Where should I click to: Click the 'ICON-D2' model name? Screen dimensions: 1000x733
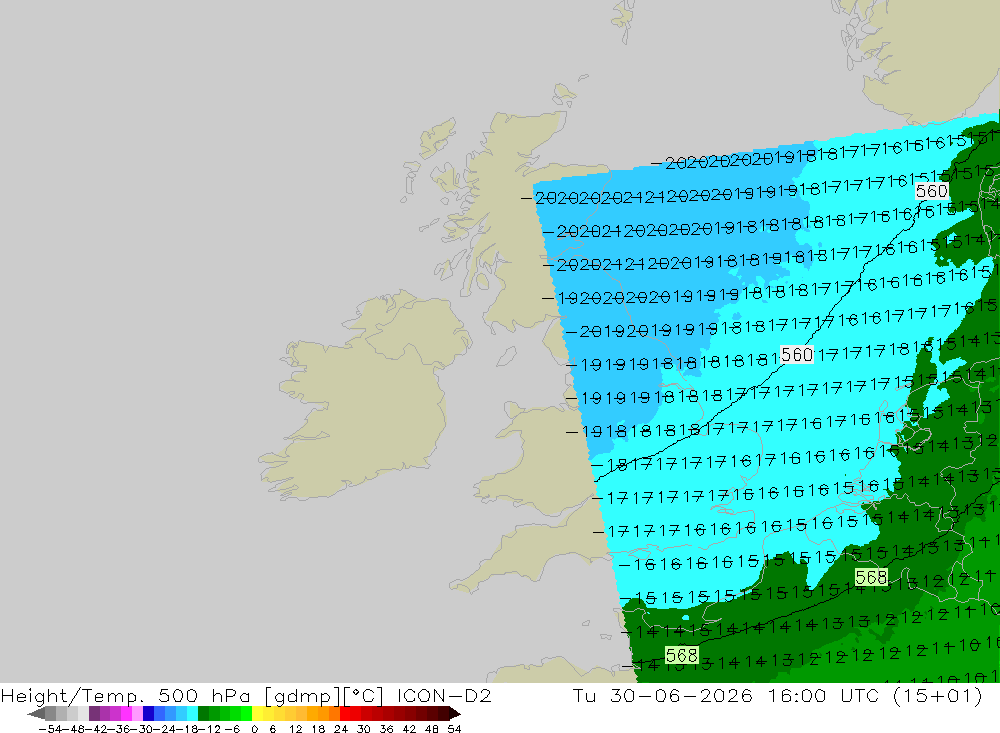click(444, 696)
